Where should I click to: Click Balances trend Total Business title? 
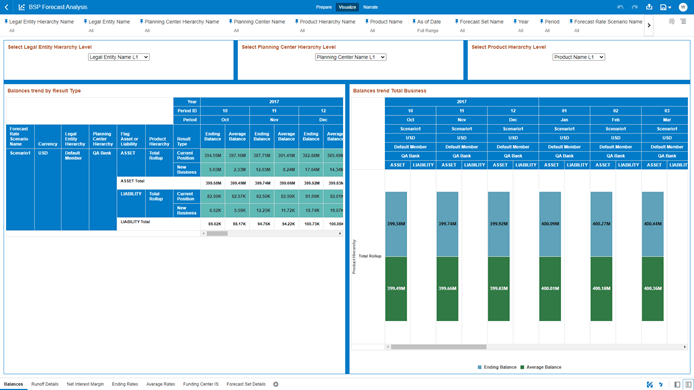[389, 91]
